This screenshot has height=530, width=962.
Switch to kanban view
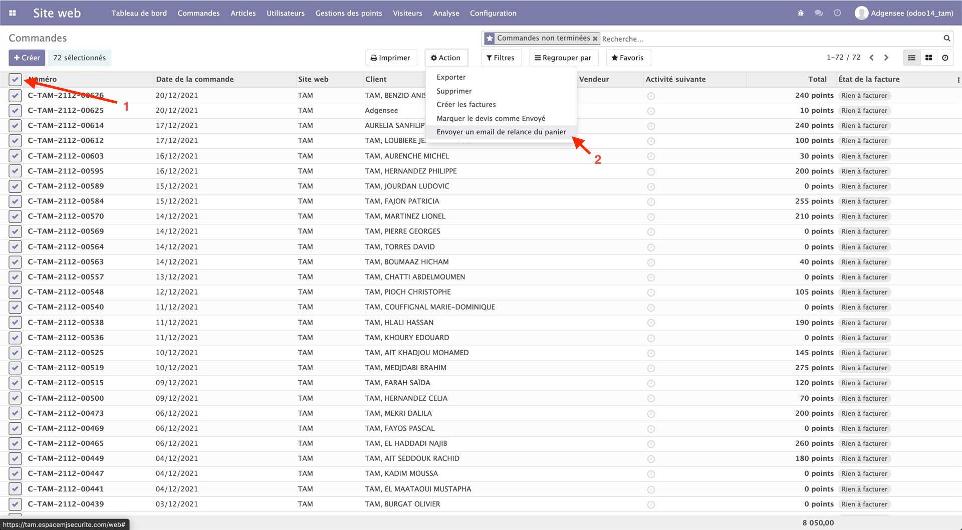pyautogui.click(x=928, y=58)
